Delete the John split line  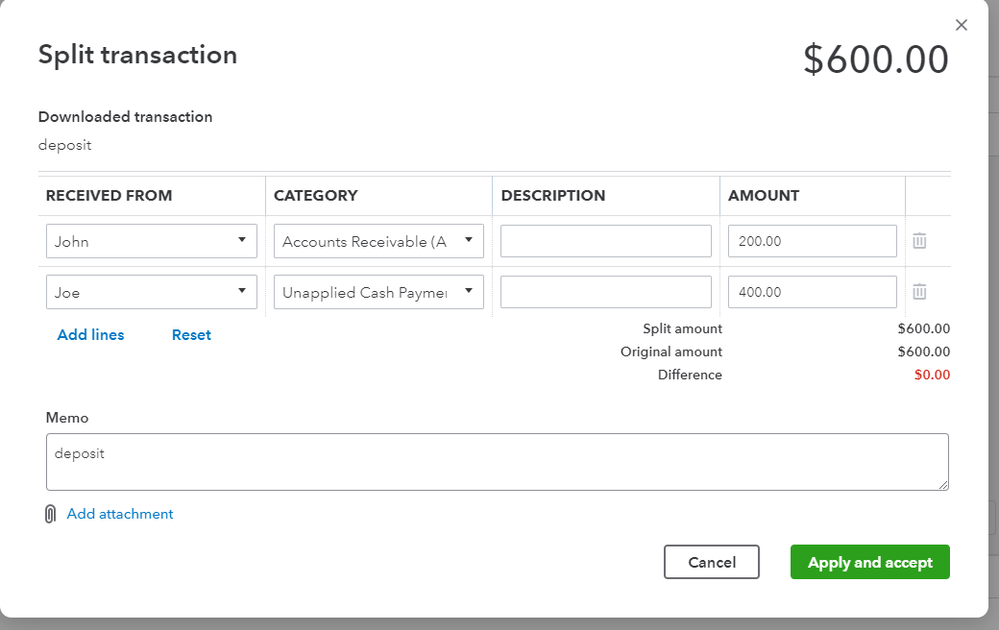(x=919, y=241)
